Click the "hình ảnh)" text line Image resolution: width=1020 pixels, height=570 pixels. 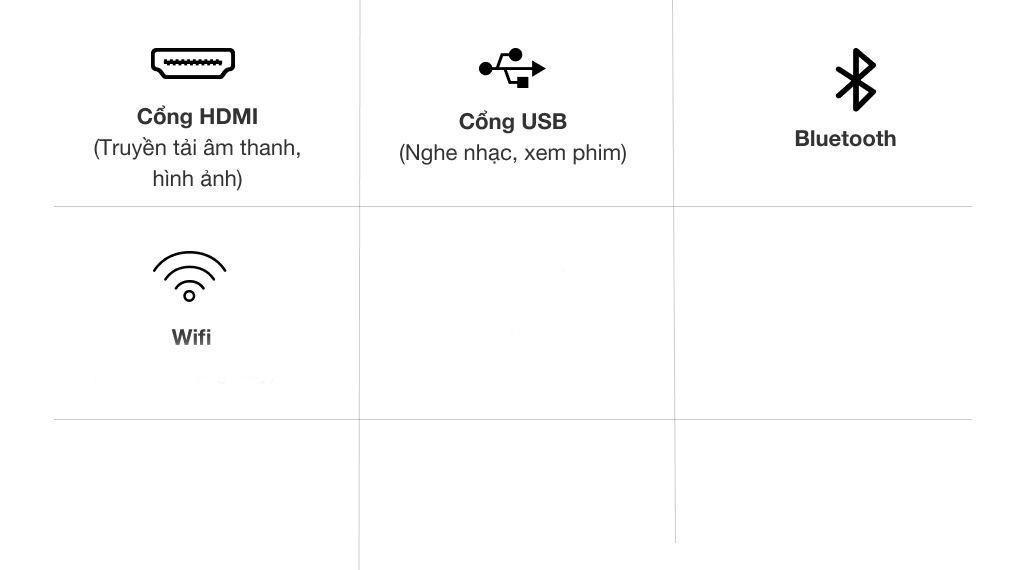[x=197, y=180]
